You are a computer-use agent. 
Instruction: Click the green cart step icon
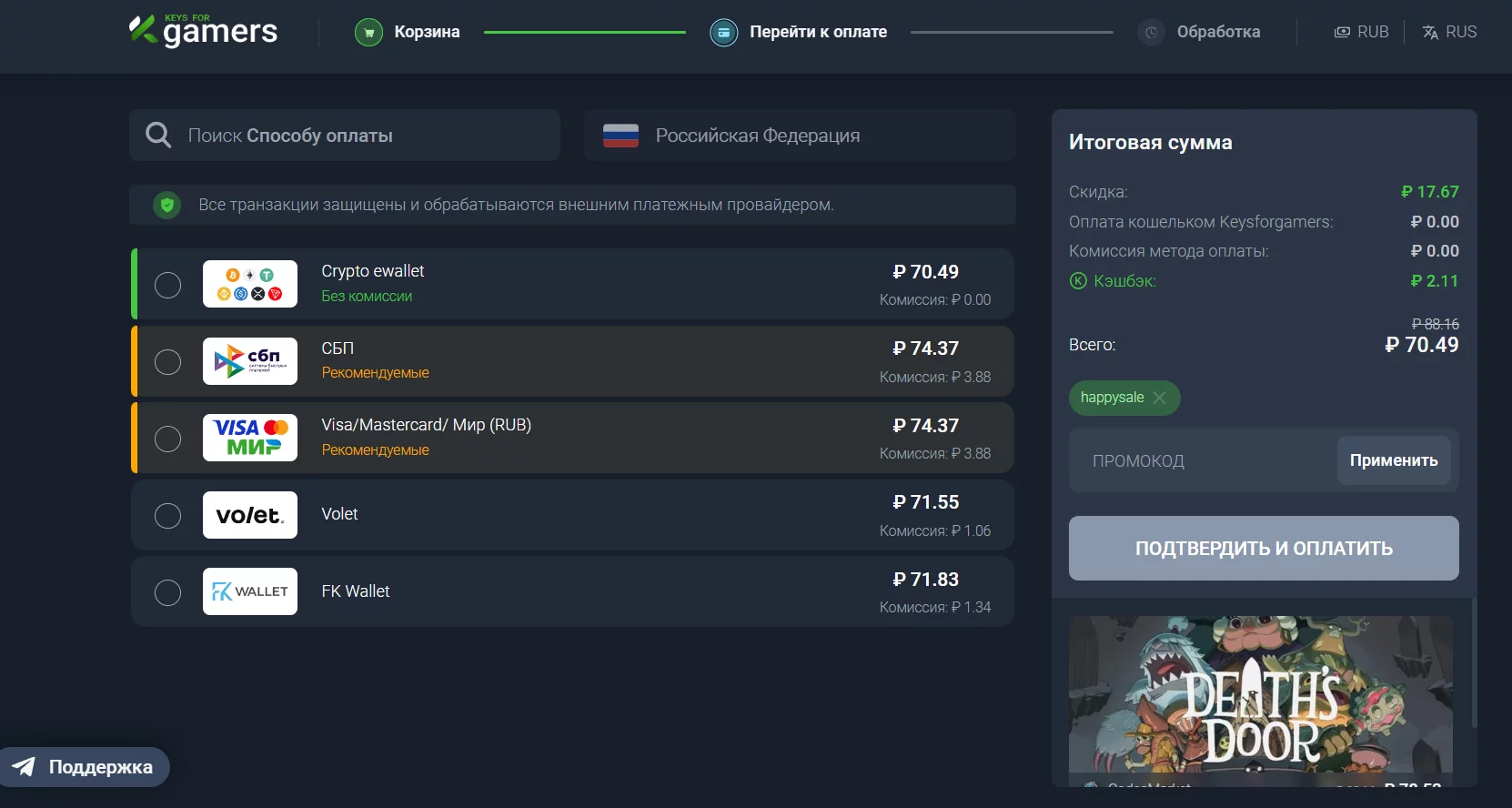[x=368, y=33]
